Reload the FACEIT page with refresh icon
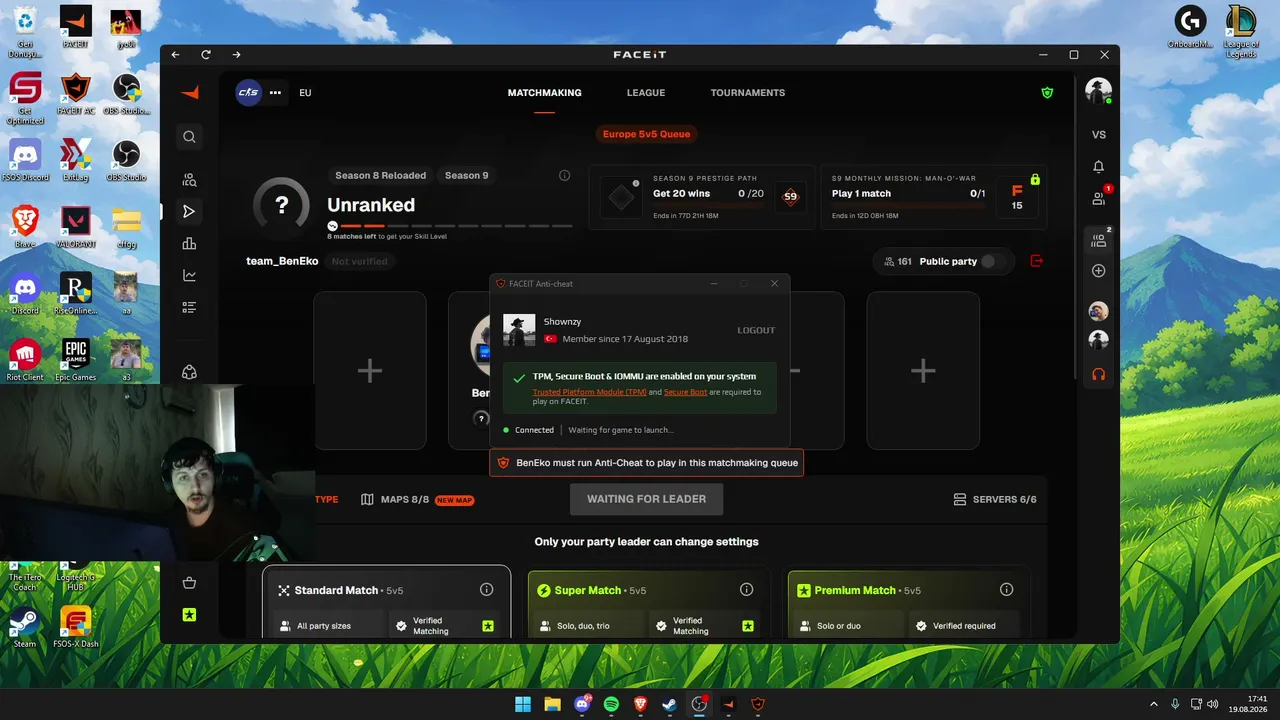This screenshot has height=720, width=1280. [x=206, y=55]
